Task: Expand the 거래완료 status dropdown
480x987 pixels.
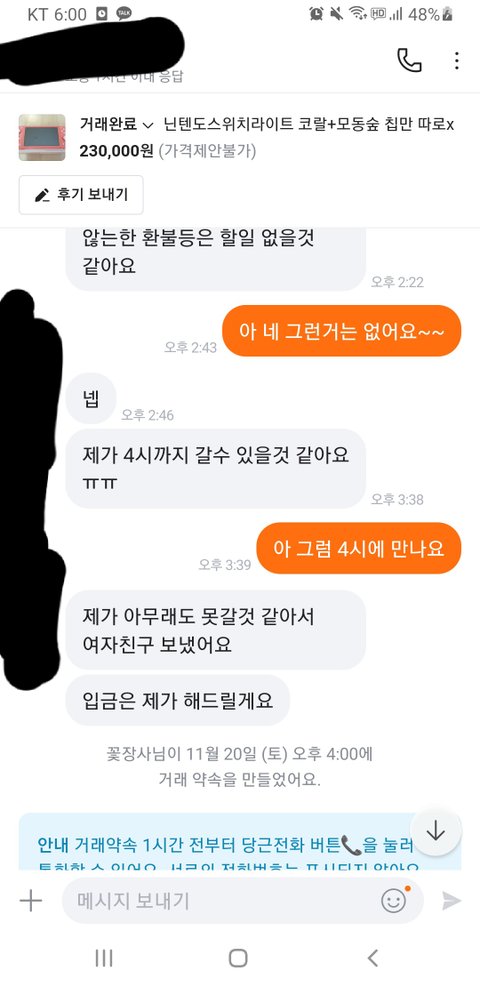Action: 116,125
